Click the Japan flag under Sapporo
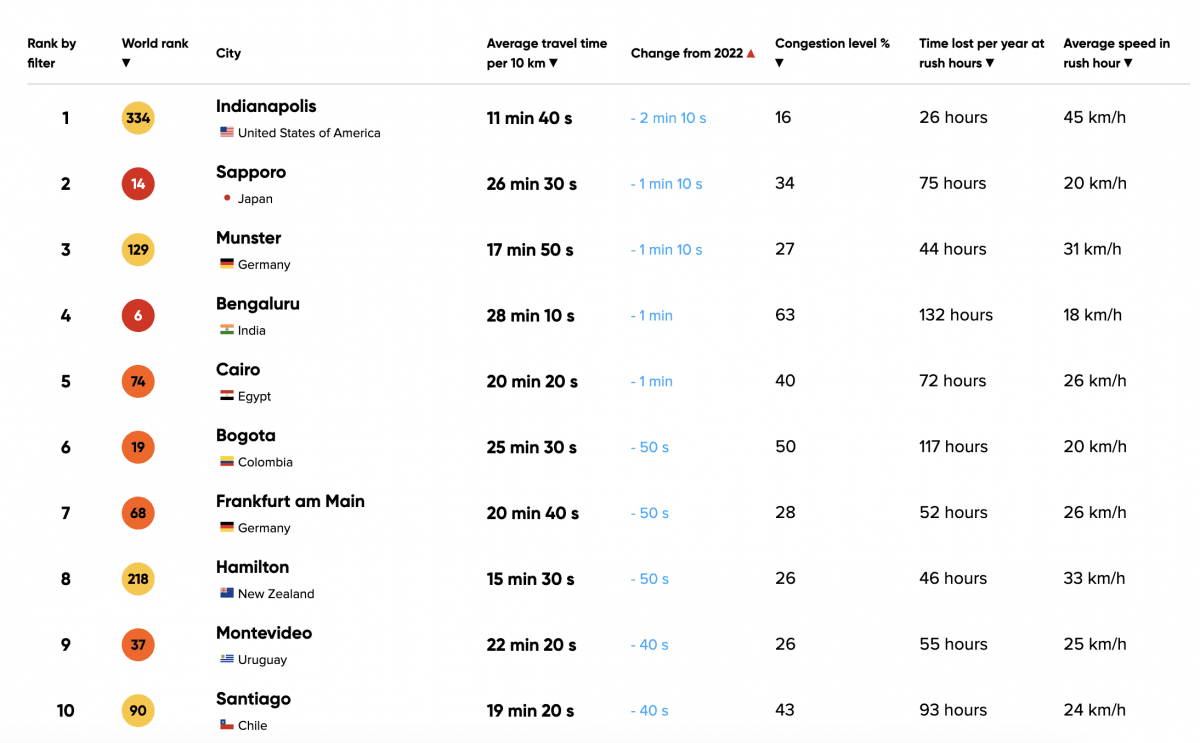The height and width of the screenshot is (743, 1200). pyautogui.click(x=229, y=198)
